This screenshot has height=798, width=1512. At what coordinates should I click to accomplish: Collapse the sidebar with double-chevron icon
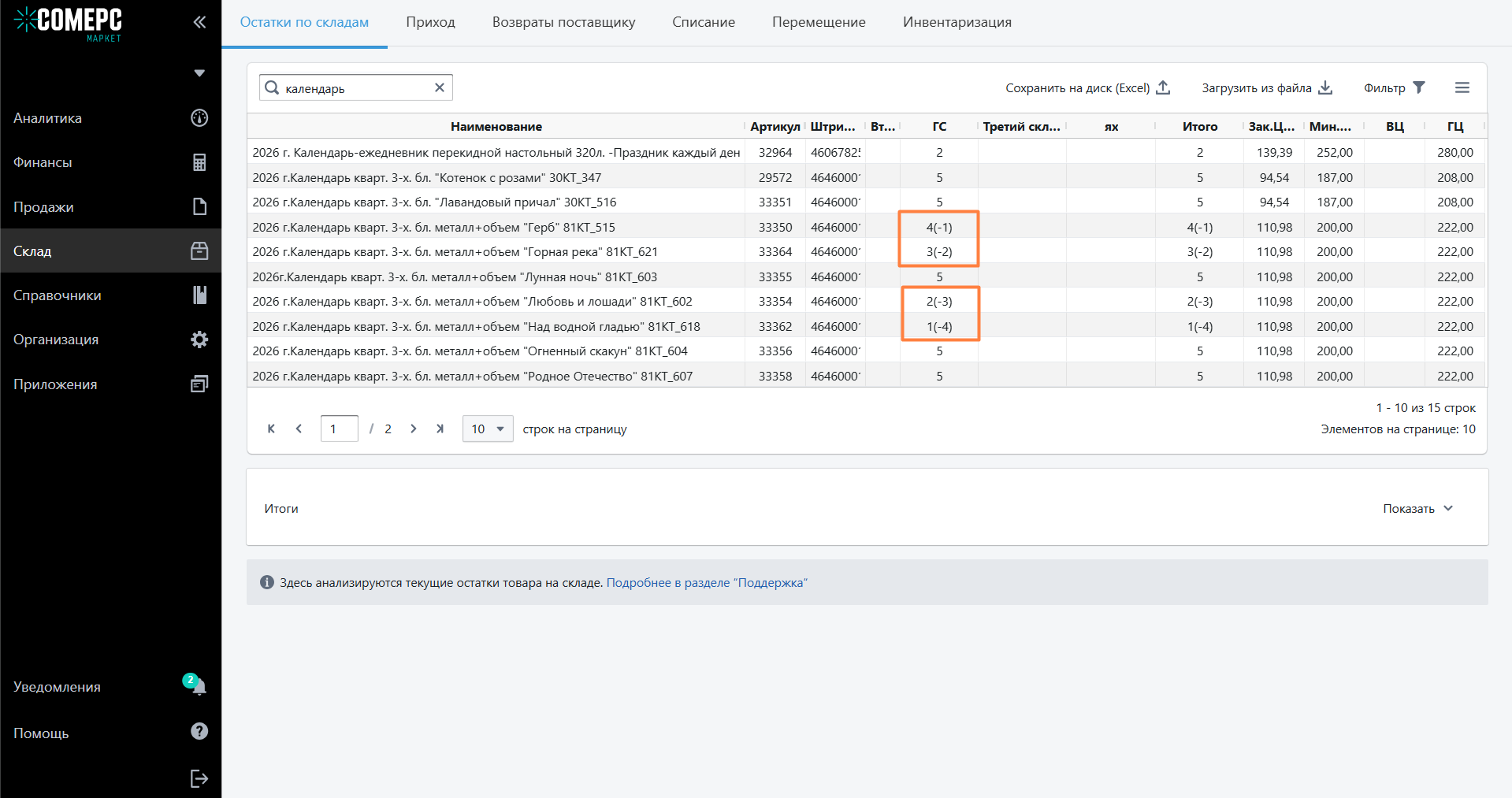point(199,22)
